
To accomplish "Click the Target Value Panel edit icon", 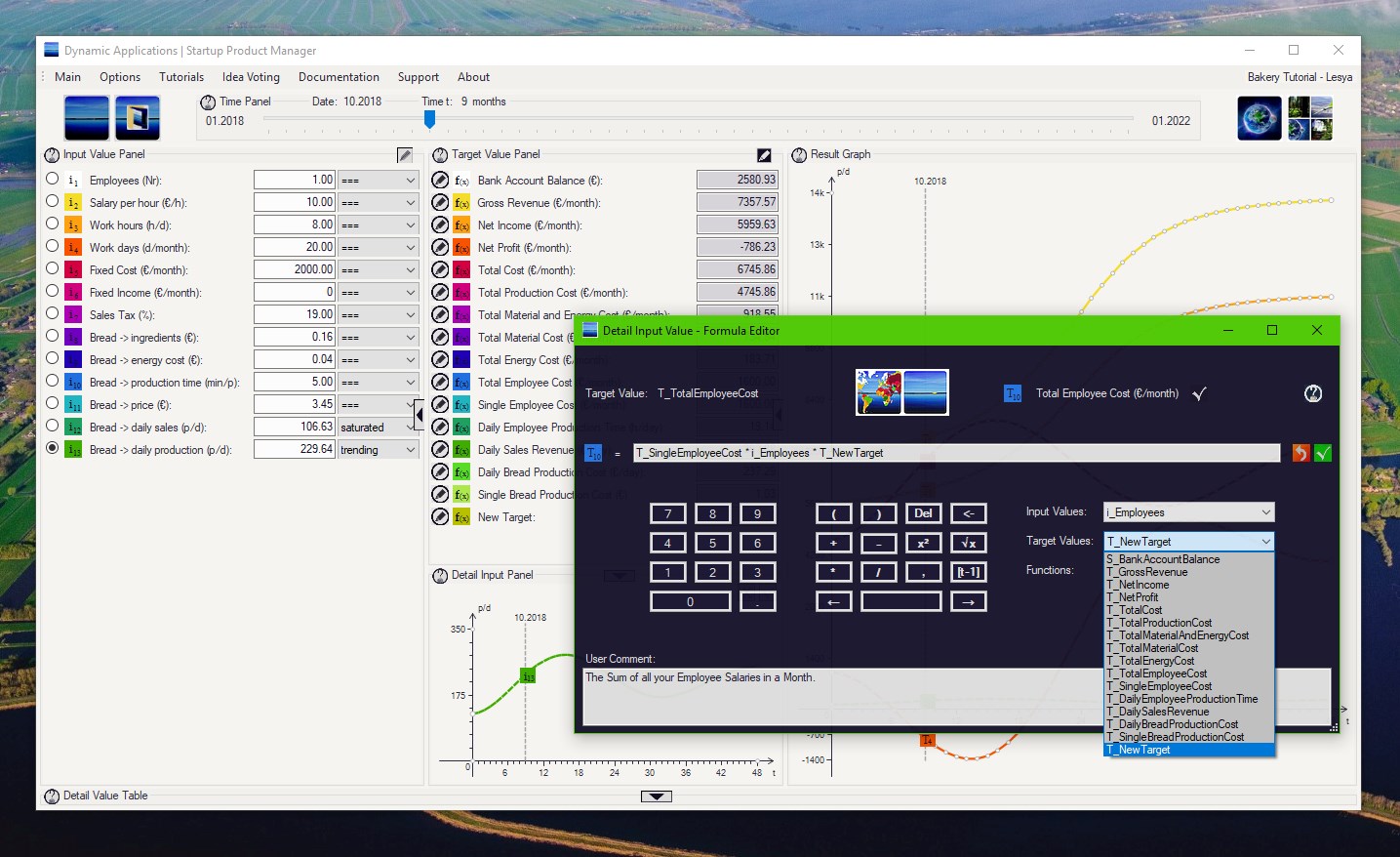I will (764, 155).
